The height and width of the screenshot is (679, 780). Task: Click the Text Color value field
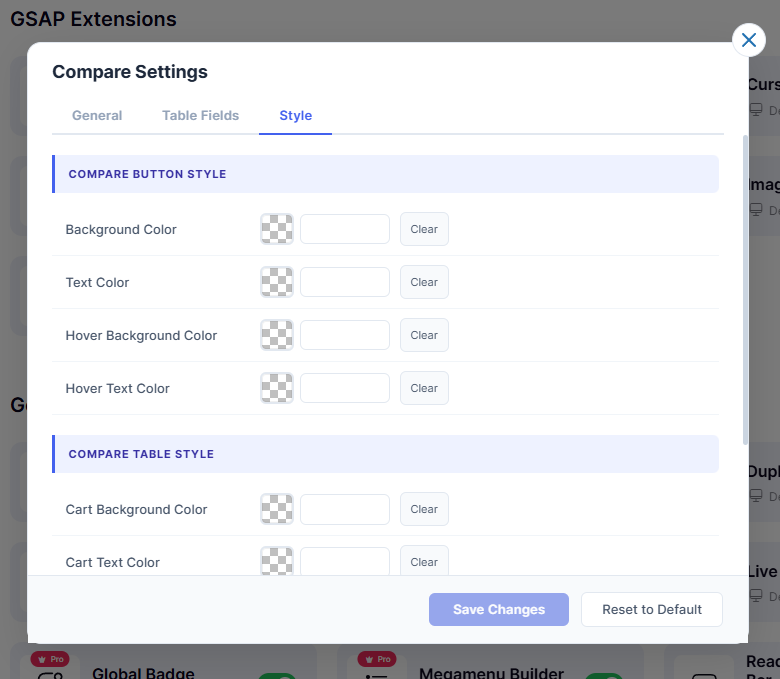[x=345, y=282]
